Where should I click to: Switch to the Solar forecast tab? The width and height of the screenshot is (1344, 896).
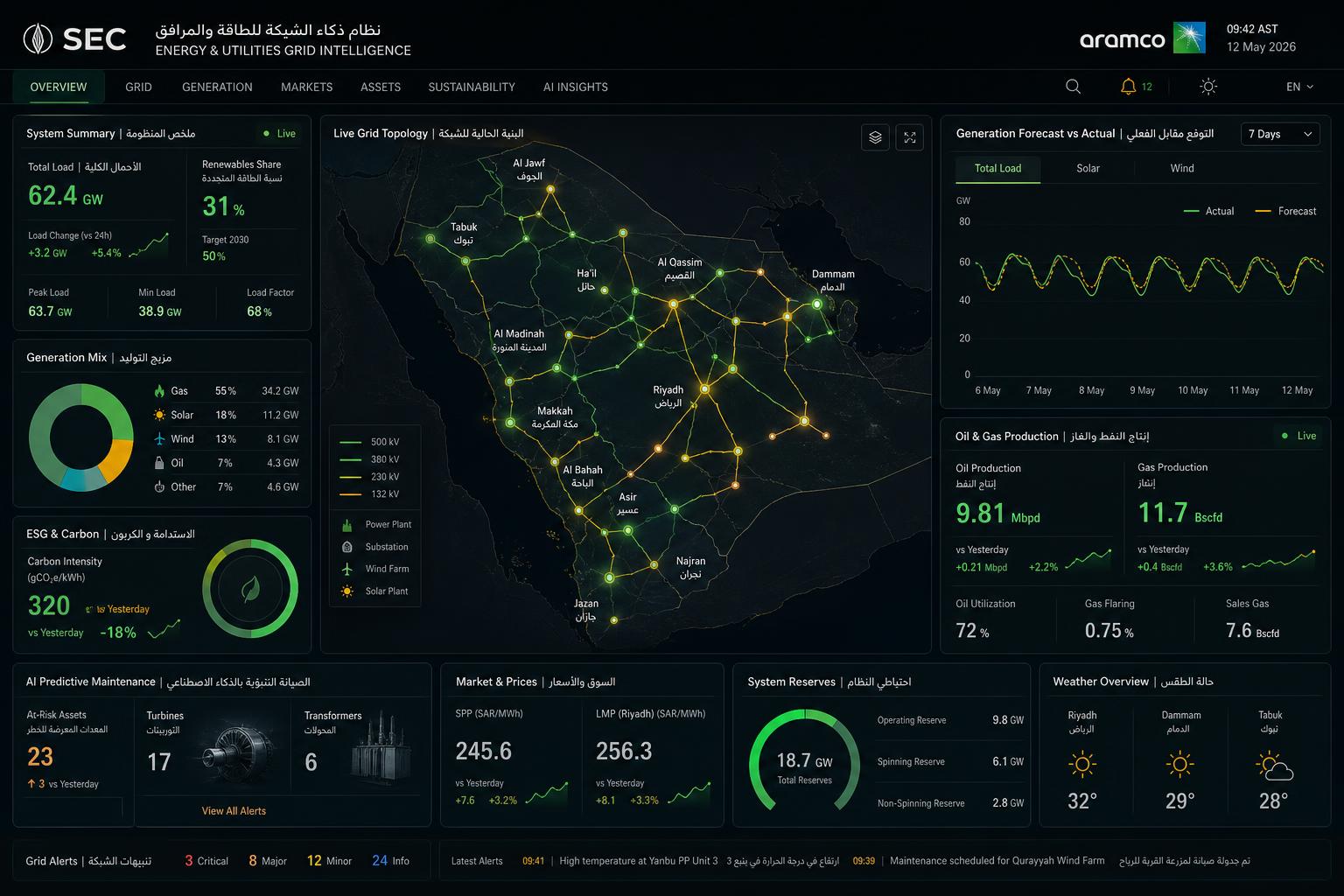pyautogui.click(x=1088, y=168)
